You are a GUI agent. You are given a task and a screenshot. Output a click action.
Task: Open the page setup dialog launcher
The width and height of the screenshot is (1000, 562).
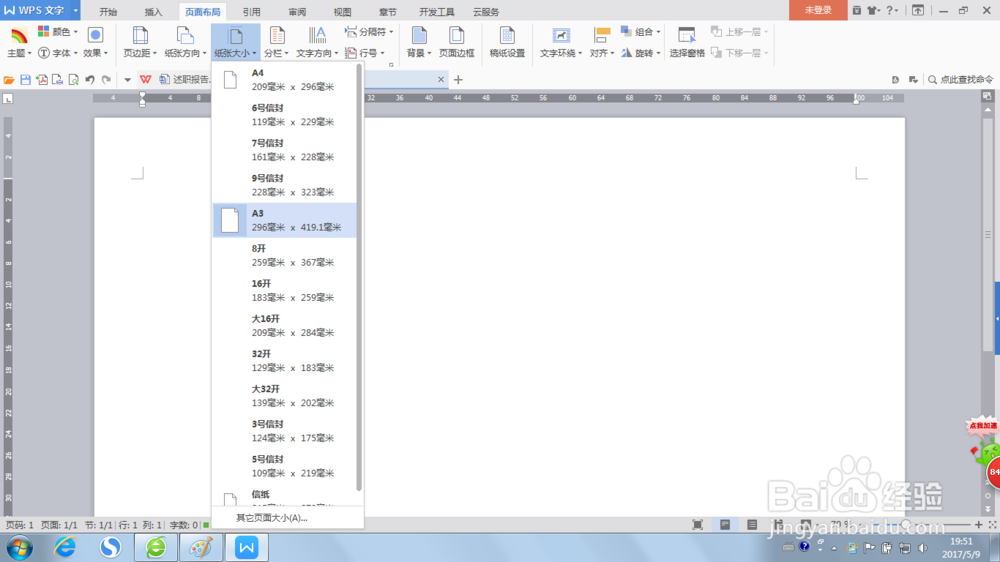(x=391, y=64)
